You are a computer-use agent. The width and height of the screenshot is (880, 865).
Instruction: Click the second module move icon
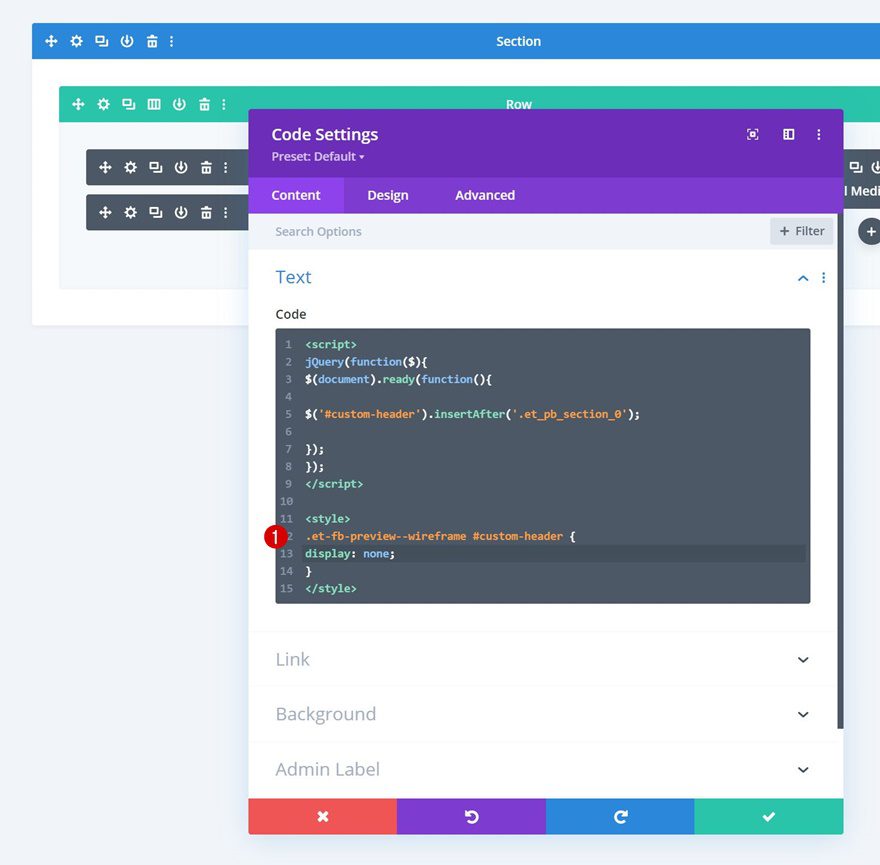[x=105, y=212]
